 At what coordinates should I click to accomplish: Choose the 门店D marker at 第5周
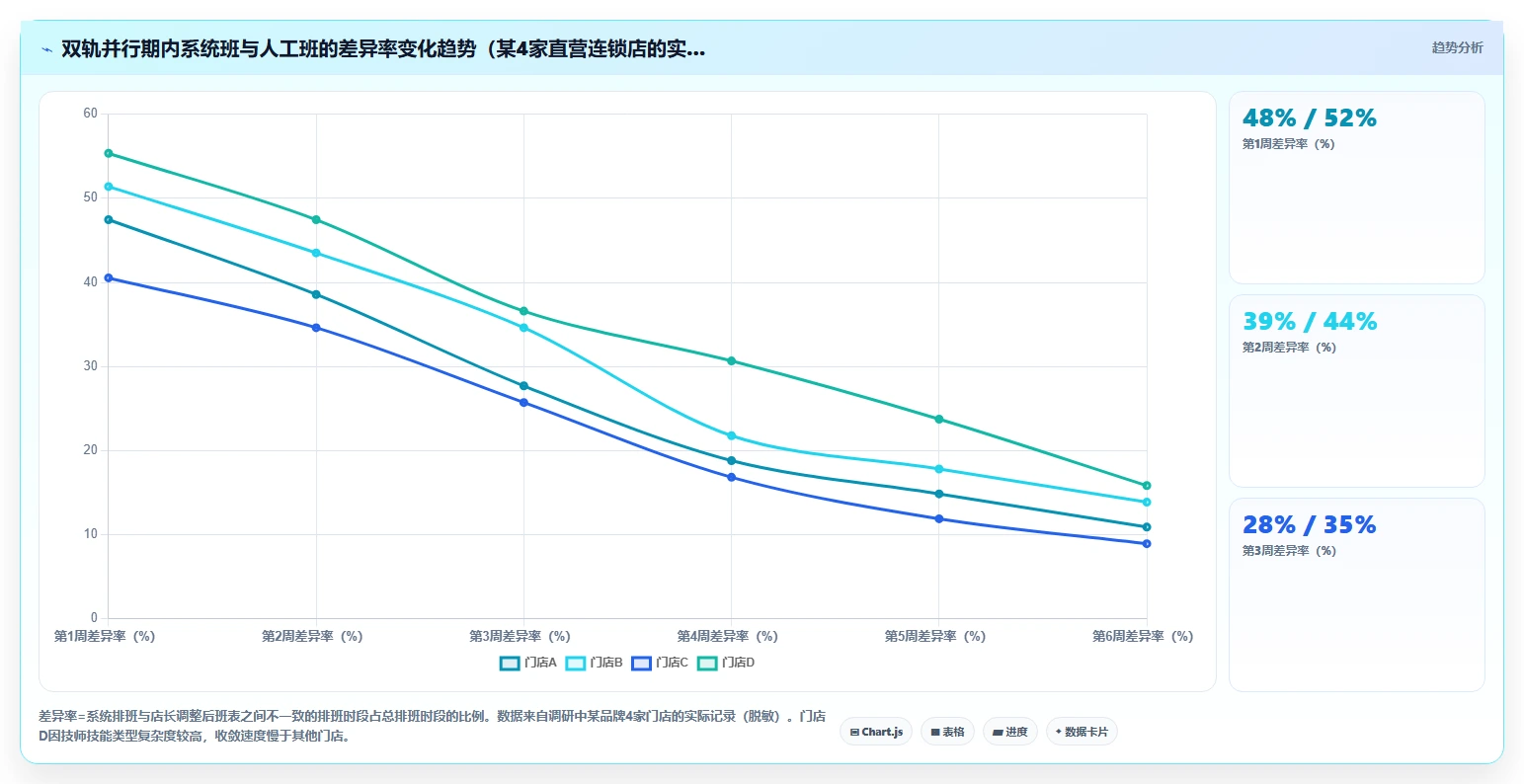[939, 419]
